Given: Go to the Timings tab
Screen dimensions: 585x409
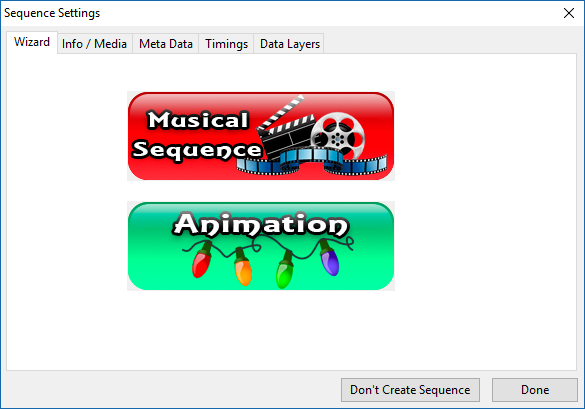Looking at the screenshot, I should point(226,44).
